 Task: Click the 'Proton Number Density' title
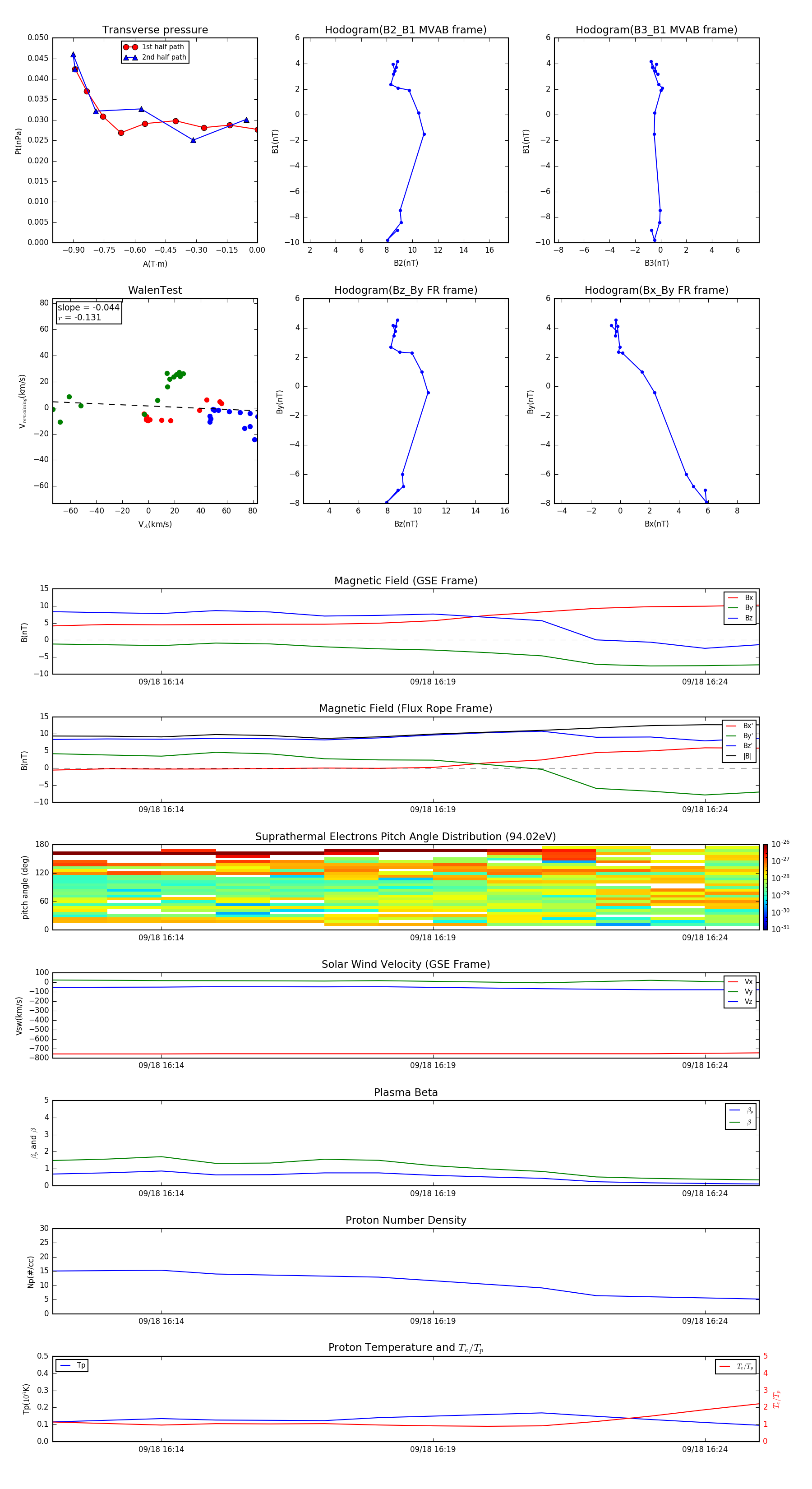406,1220
